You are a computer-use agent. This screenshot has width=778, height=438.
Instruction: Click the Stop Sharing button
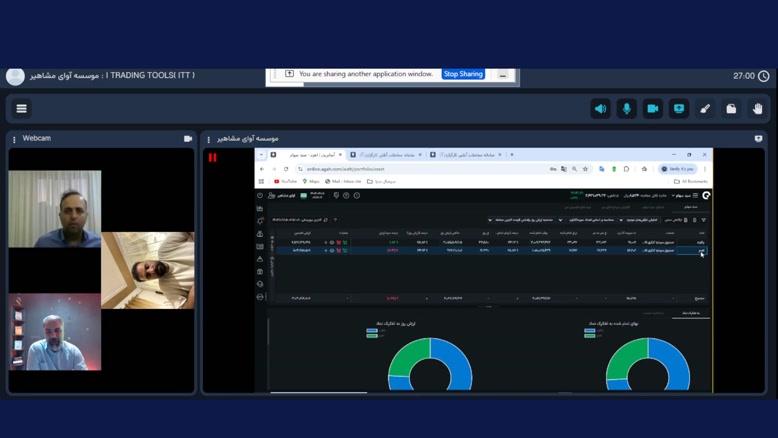click(463, 74)
